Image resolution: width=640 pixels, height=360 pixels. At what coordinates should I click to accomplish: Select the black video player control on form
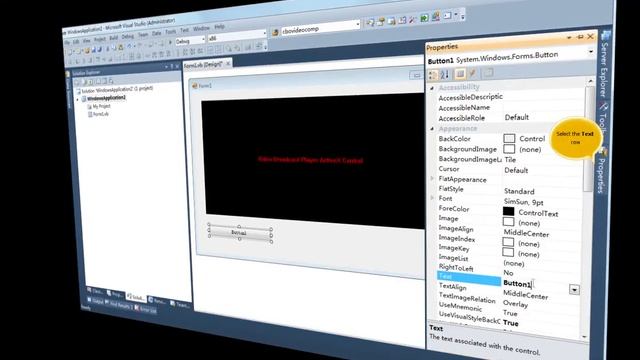pyautogui.click(x=313, y=160)
